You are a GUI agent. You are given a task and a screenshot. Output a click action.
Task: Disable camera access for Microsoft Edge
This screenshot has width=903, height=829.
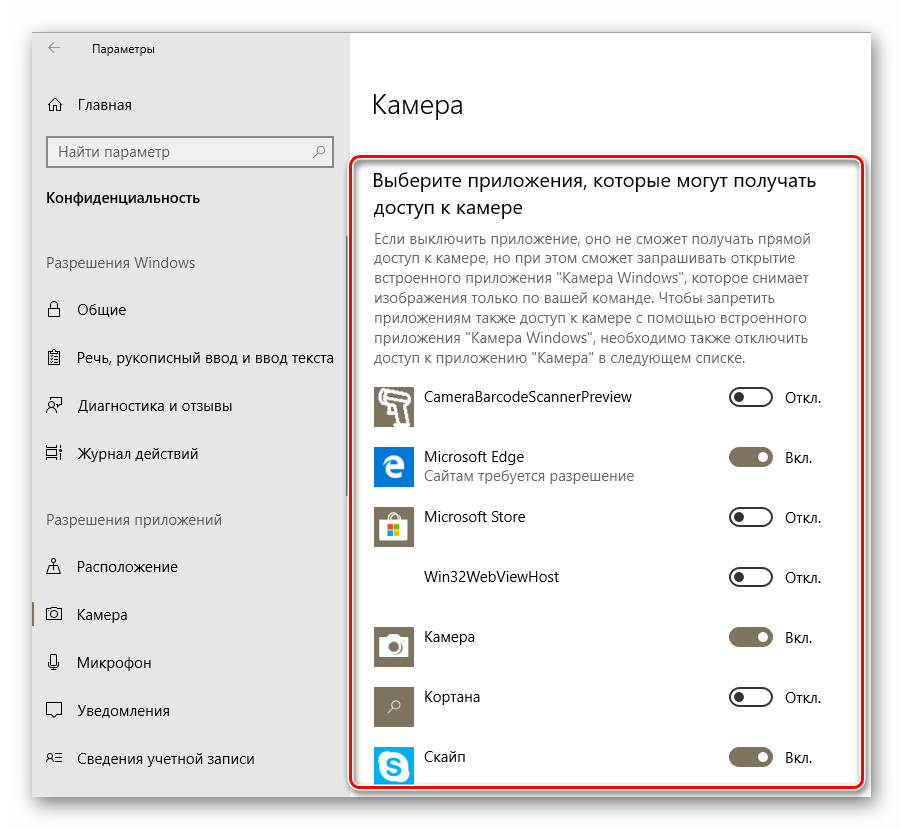point(750,458)
